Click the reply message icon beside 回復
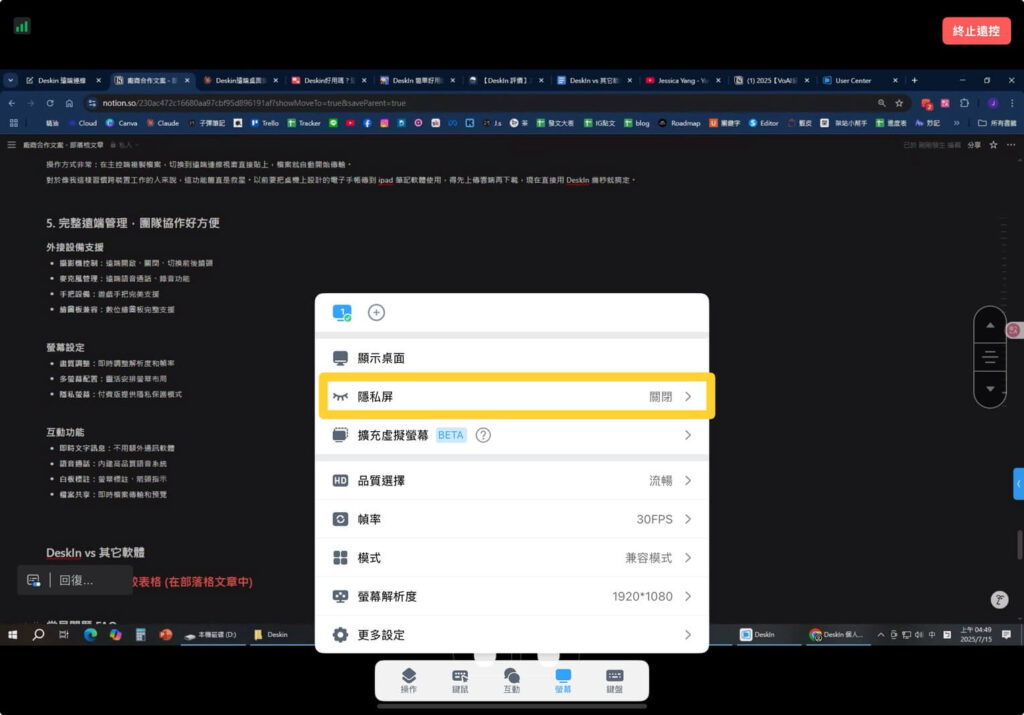This screenshot has width=1024, height=715. pyautogui.click(x=33, y=580)
